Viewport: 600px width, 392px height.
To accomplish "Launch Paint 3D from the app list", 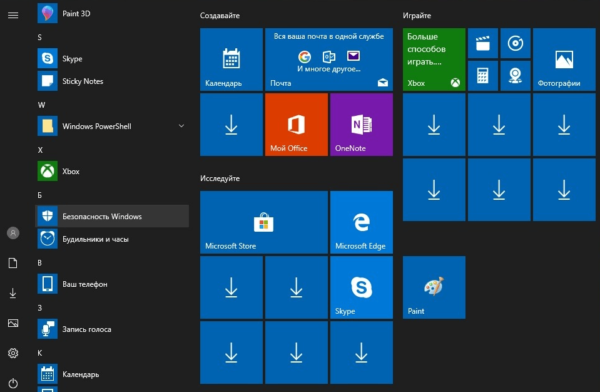I will click(x=112, y=13).
